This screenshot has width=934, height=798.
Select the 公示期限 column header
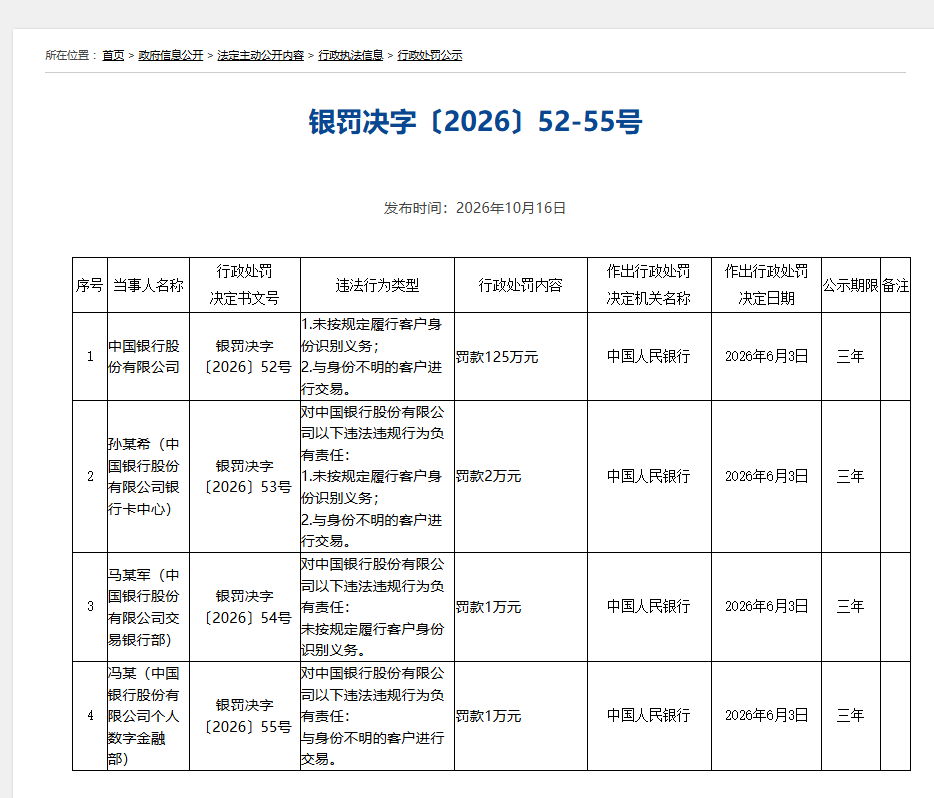point(851,285)
